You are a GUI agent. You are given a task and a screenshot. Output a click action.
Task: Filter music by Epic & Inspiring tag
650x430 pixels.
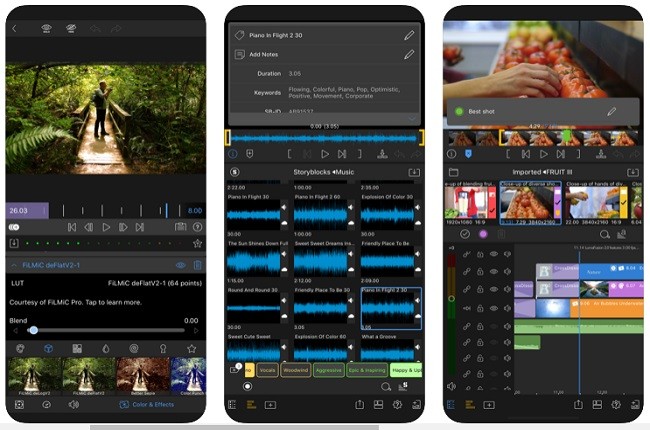point(367,370)
